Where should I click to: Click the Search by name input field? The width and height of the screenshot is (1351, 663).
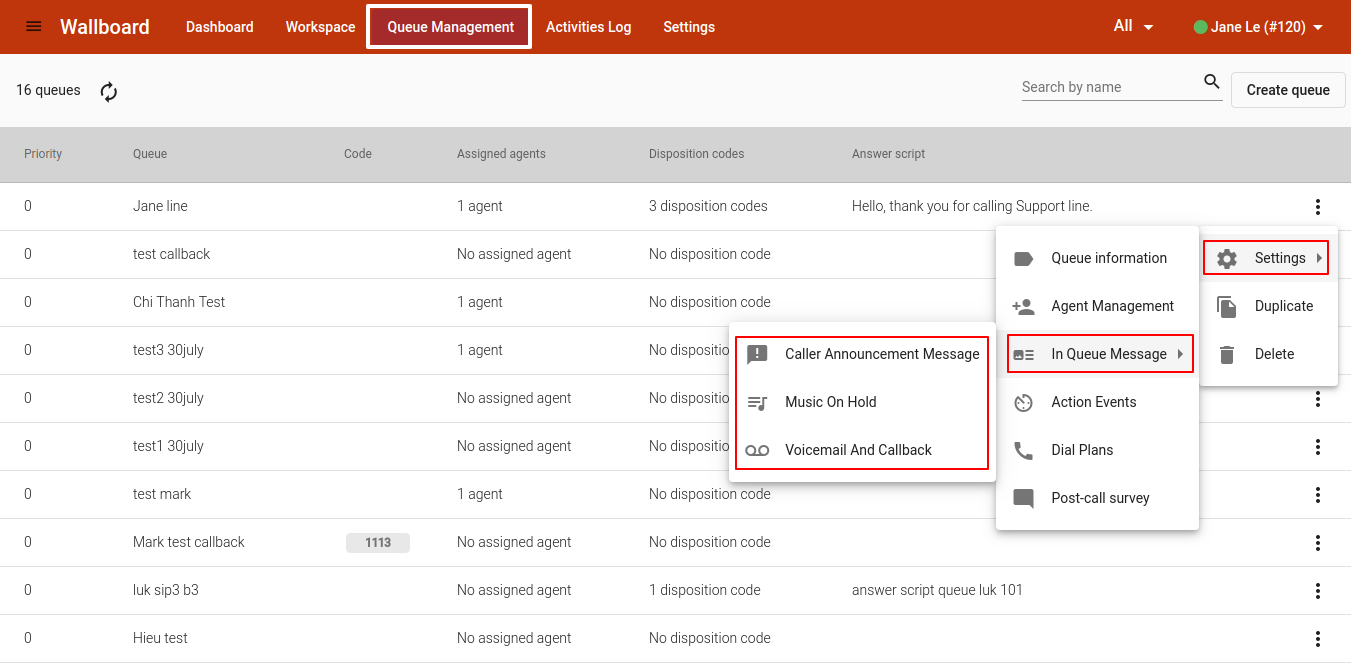coord(1110,86)
